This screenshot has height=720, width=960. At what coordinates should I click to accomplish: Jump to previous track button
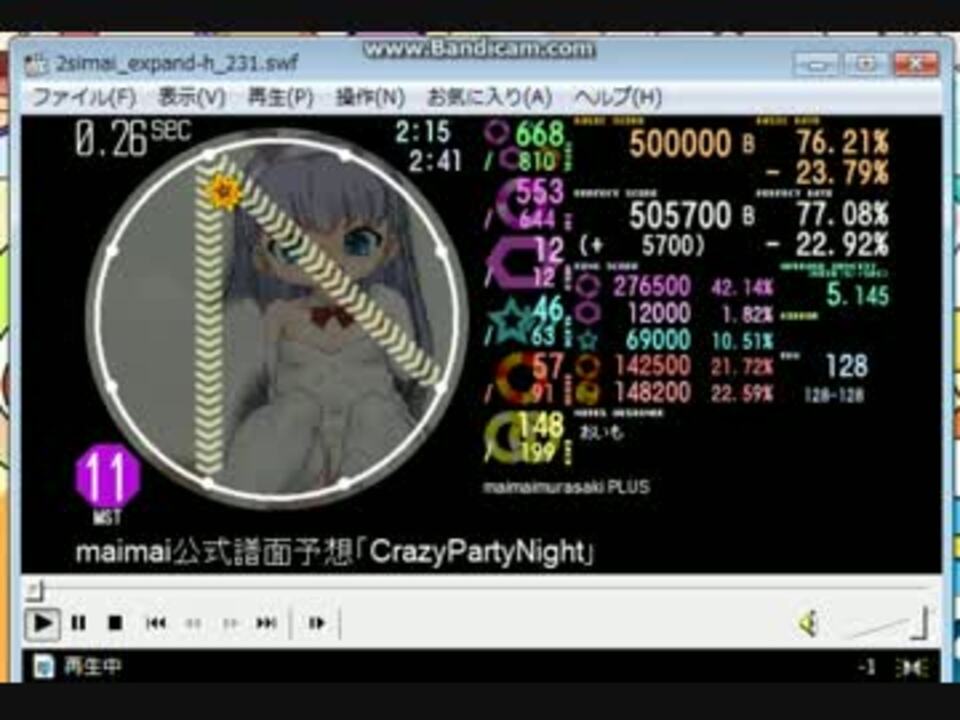[156, 623]
